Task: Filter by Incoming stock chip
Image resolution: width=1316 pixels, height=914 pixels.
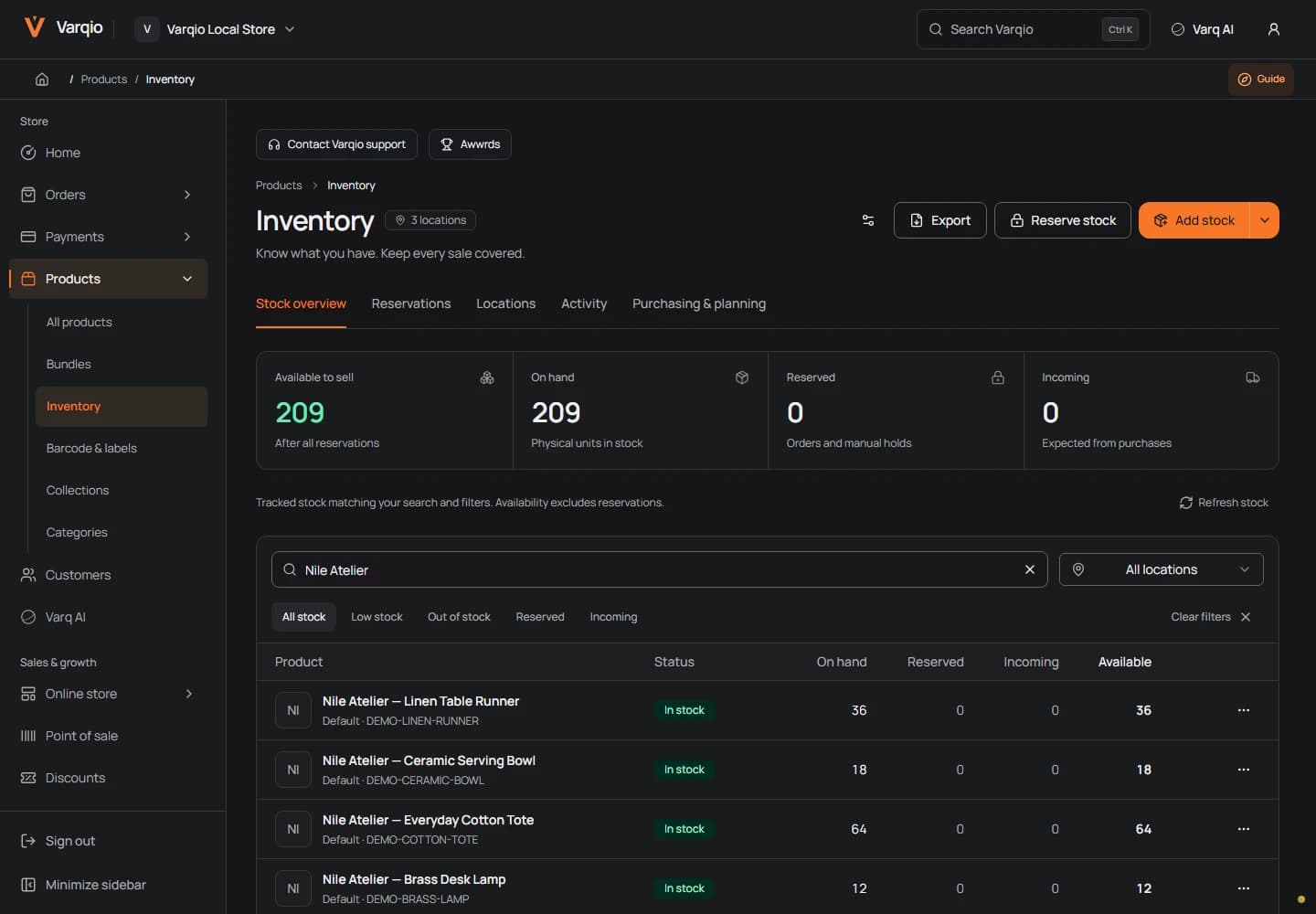Action: tap(613, 617)
